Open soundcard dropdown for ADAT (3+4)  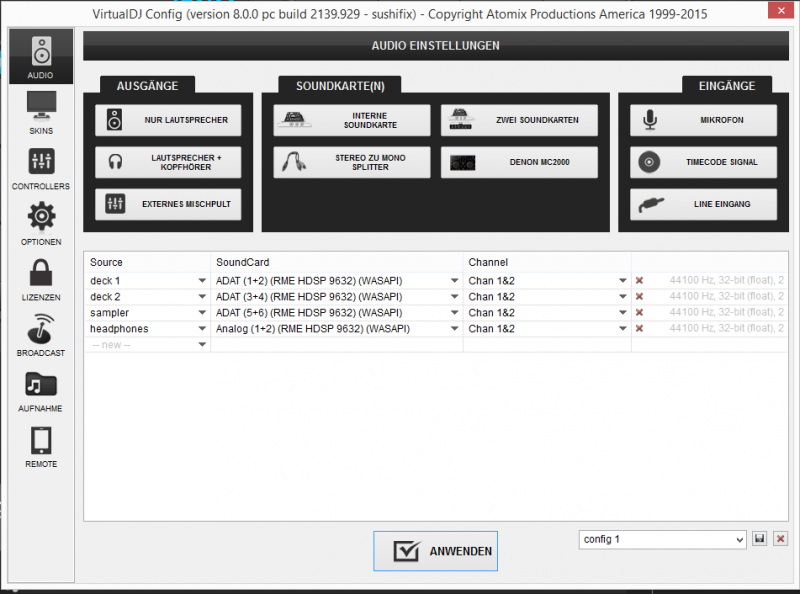[454, 296]
